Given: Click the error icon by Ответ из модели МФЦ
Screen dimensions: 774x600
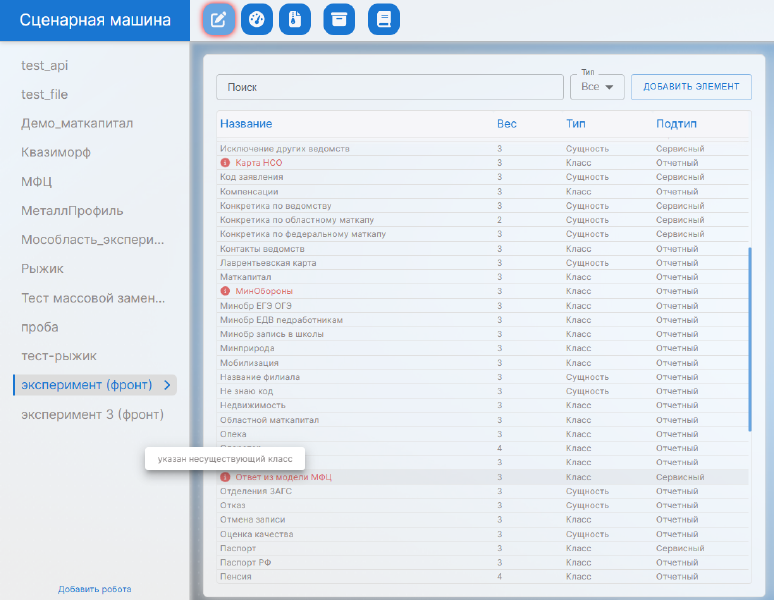Looking at the screenshot, I should tap(225, 477).
